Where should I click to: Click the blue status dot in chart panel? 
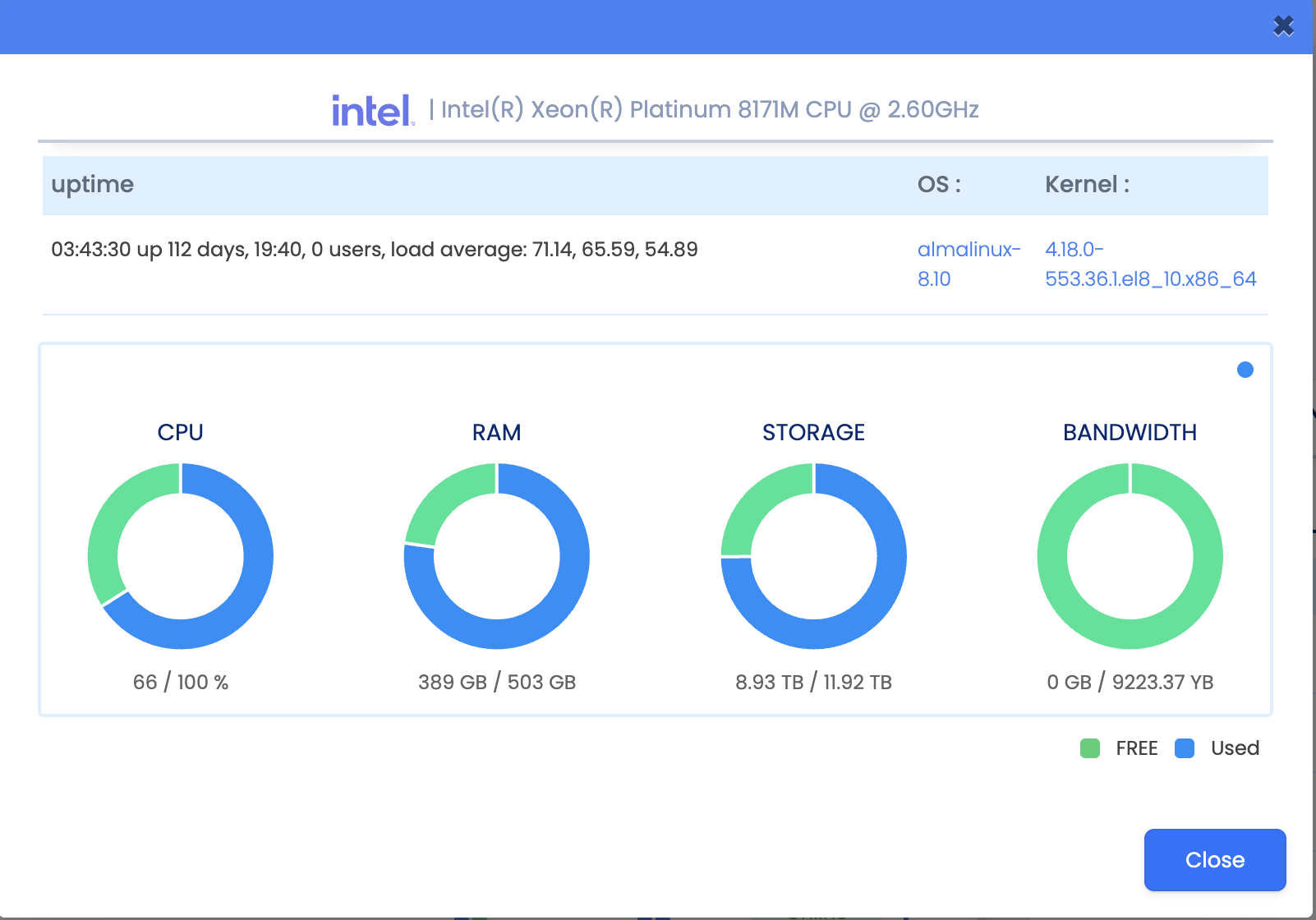pos(1245,370)
